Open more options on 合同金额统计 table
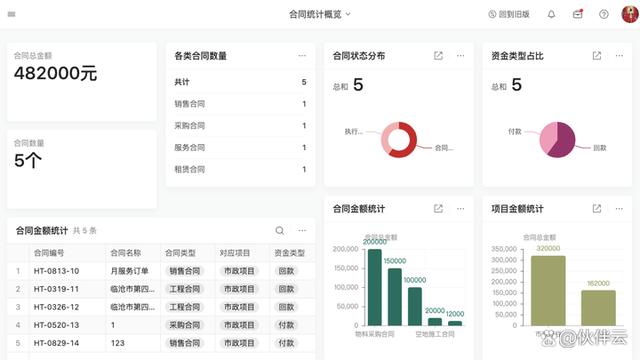This screenshot has height=360, width=640. pos(302,231)
